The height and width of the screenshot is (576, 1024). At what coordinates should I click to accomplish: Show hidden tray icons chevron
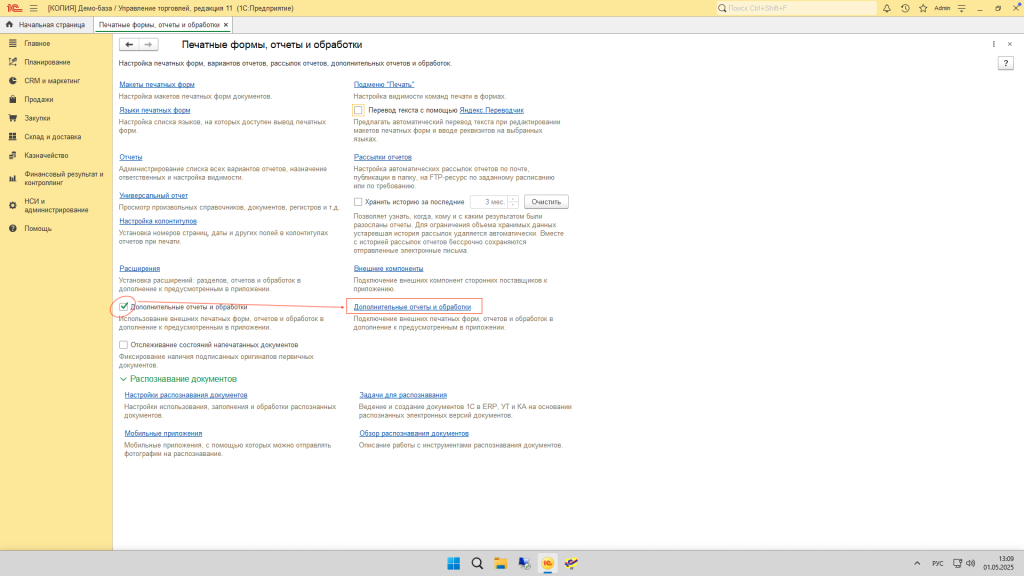coord(917,564)
